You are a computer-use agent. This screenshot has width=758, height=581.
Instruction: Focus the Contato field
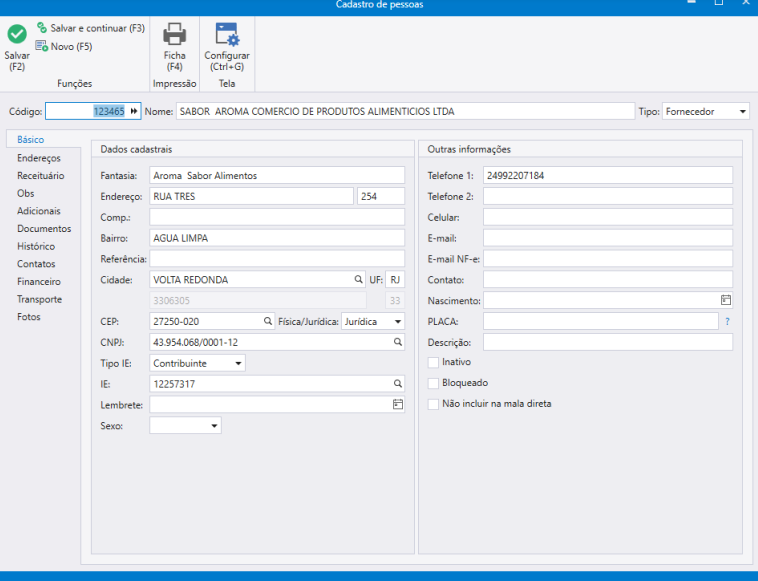point(608,279)
